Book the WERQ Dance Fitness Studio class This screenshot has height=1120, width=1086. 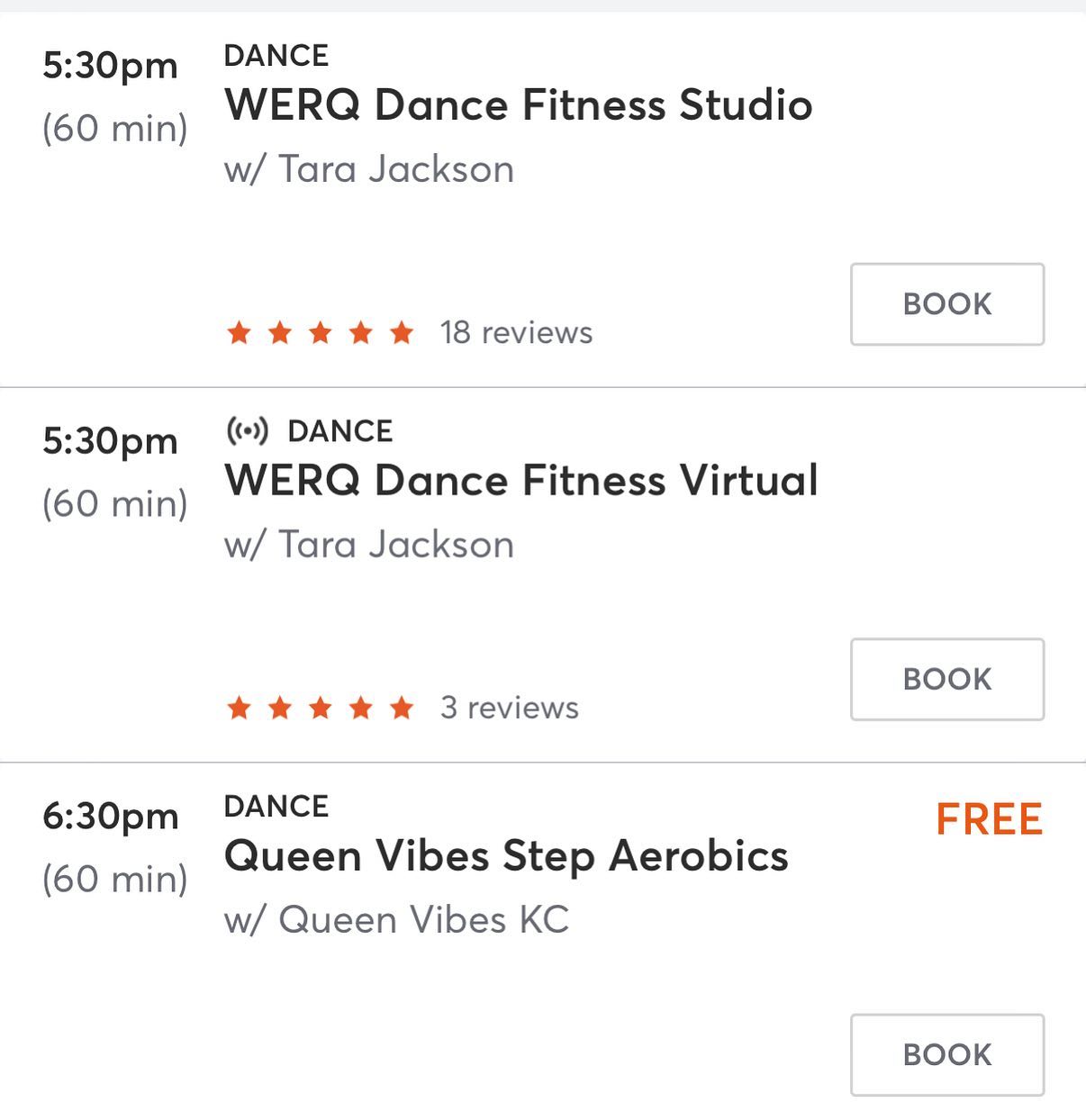pyautogui.click(x=946, y=303)
